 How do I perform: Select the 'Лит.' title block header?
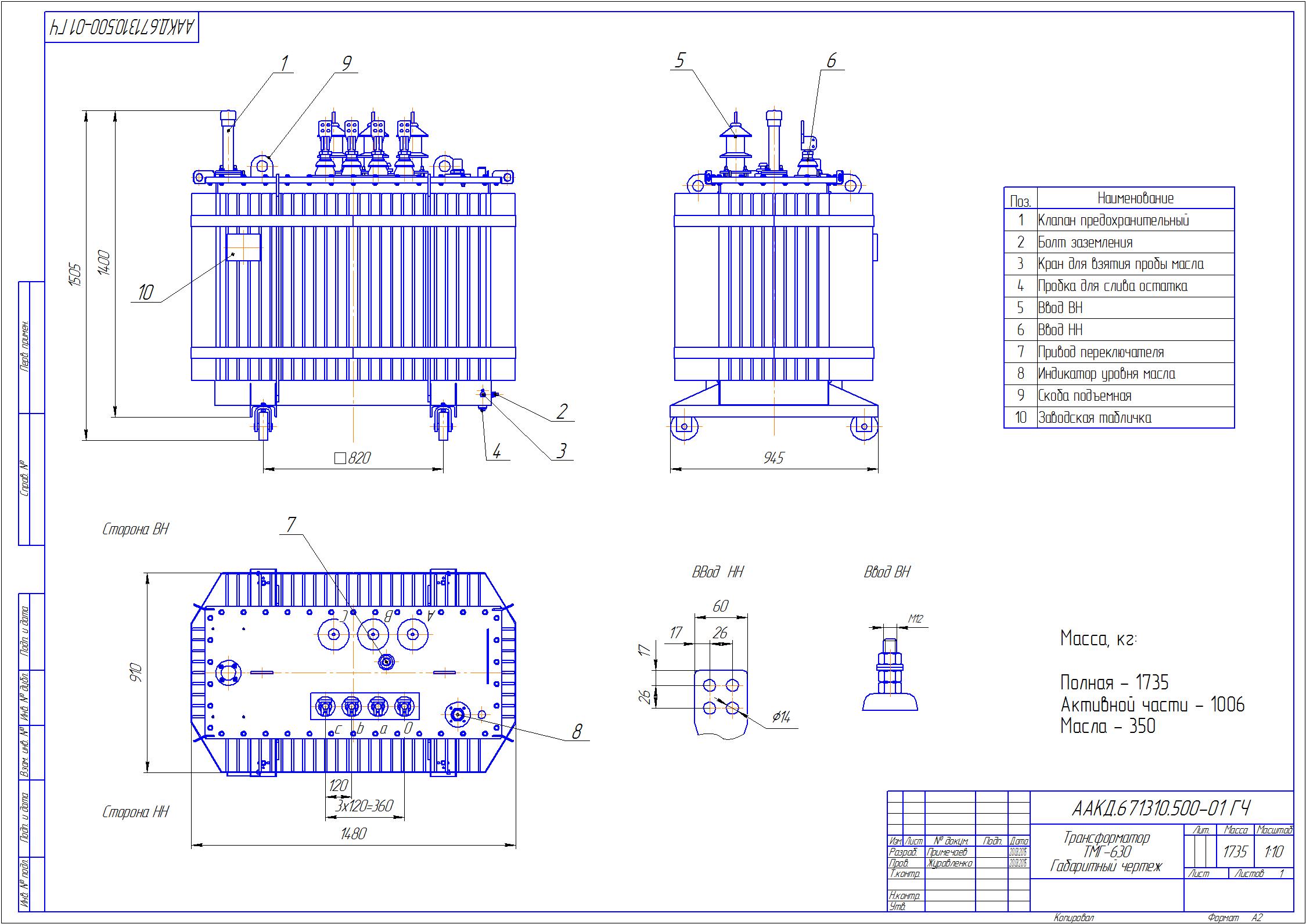tap(1201, 830)
